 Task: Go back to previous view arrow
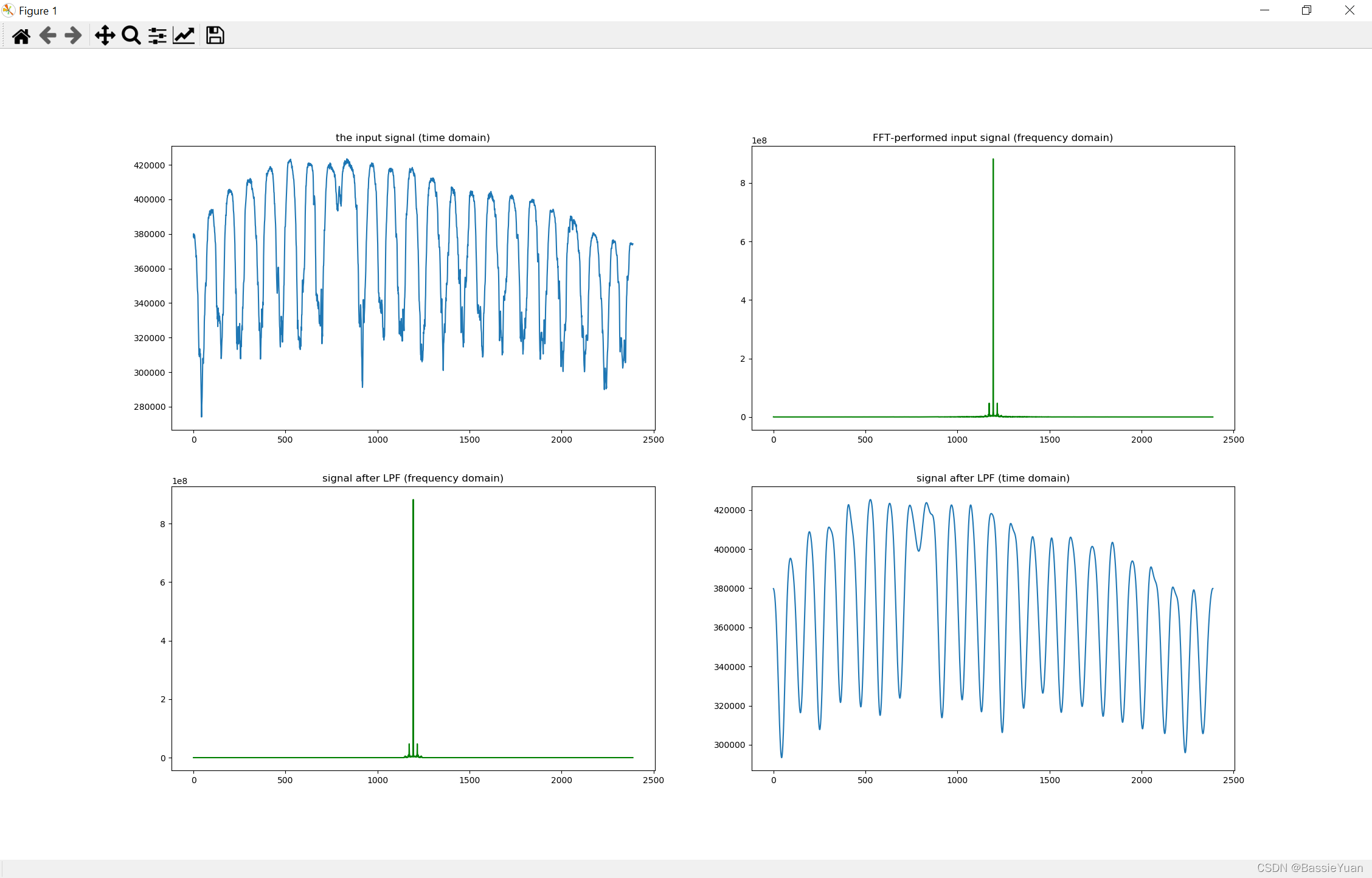click(47, 36)
